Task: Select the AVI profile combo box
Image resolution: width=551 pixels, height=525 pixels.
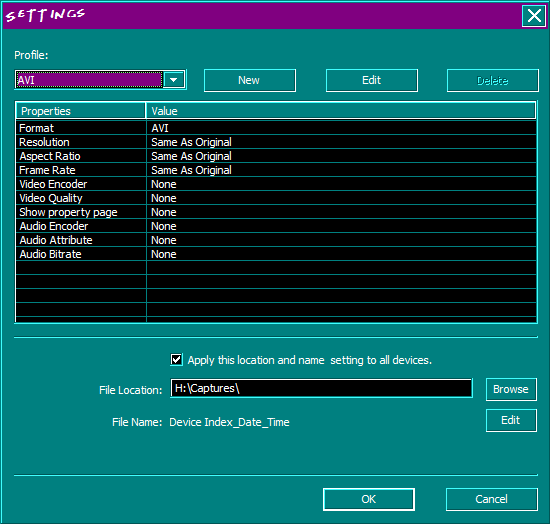Action: pyautogui.click(x=100, y=80)
